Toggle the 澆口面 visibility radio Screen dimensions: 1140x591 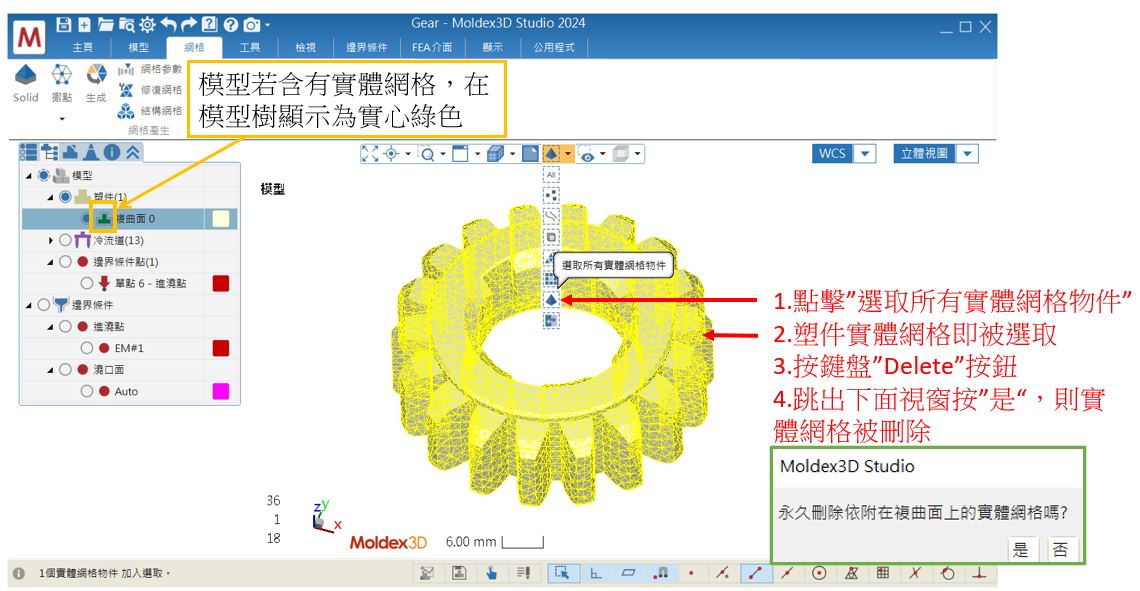[65, 369]
